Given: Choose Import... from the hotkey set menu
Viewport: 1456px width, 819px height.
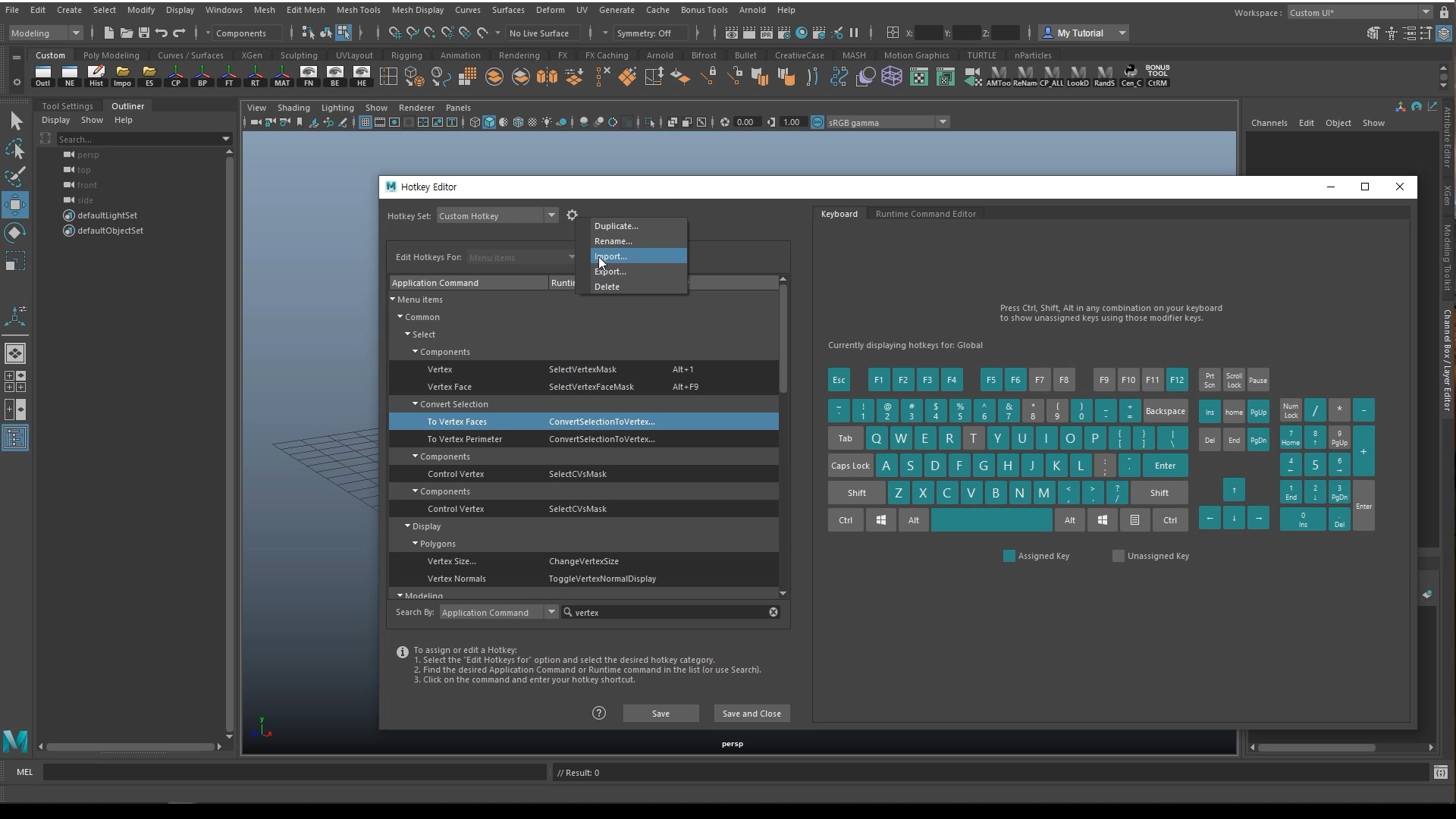Looking at the screenshot, I should [611, 256].
